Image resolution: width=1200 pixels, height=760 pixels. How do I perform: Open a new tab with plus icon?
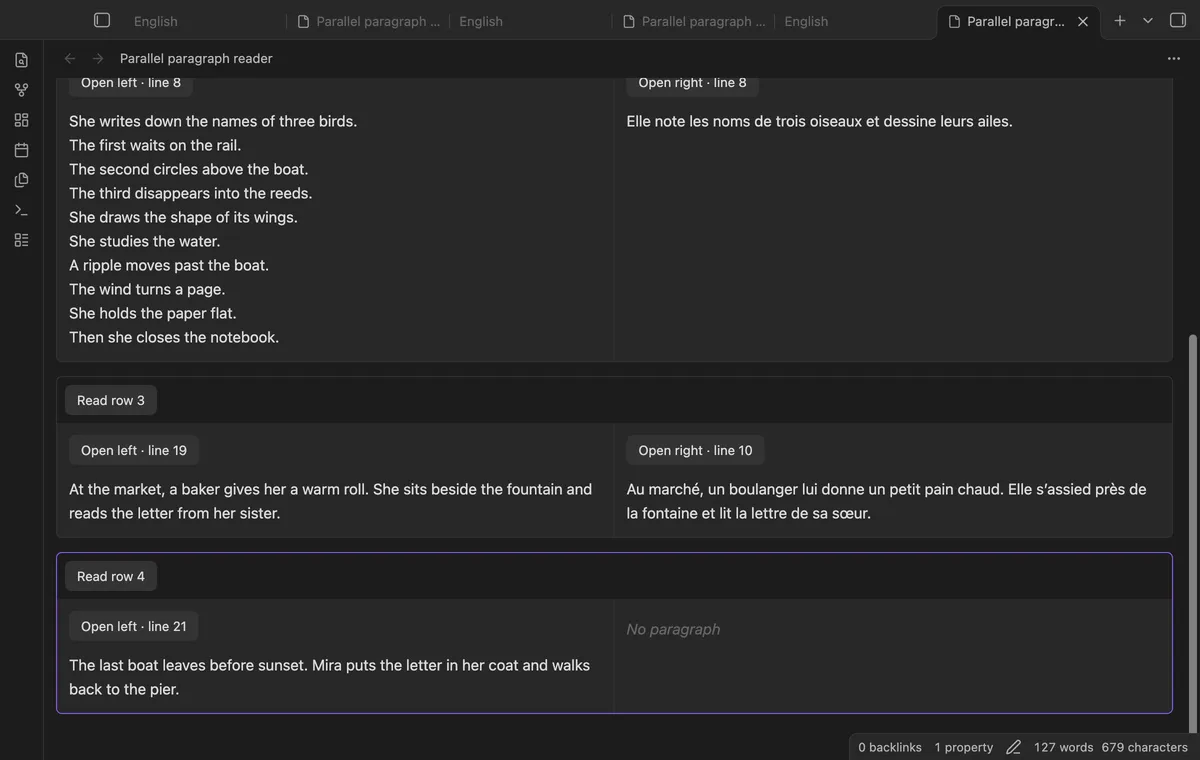point(1120,20)
